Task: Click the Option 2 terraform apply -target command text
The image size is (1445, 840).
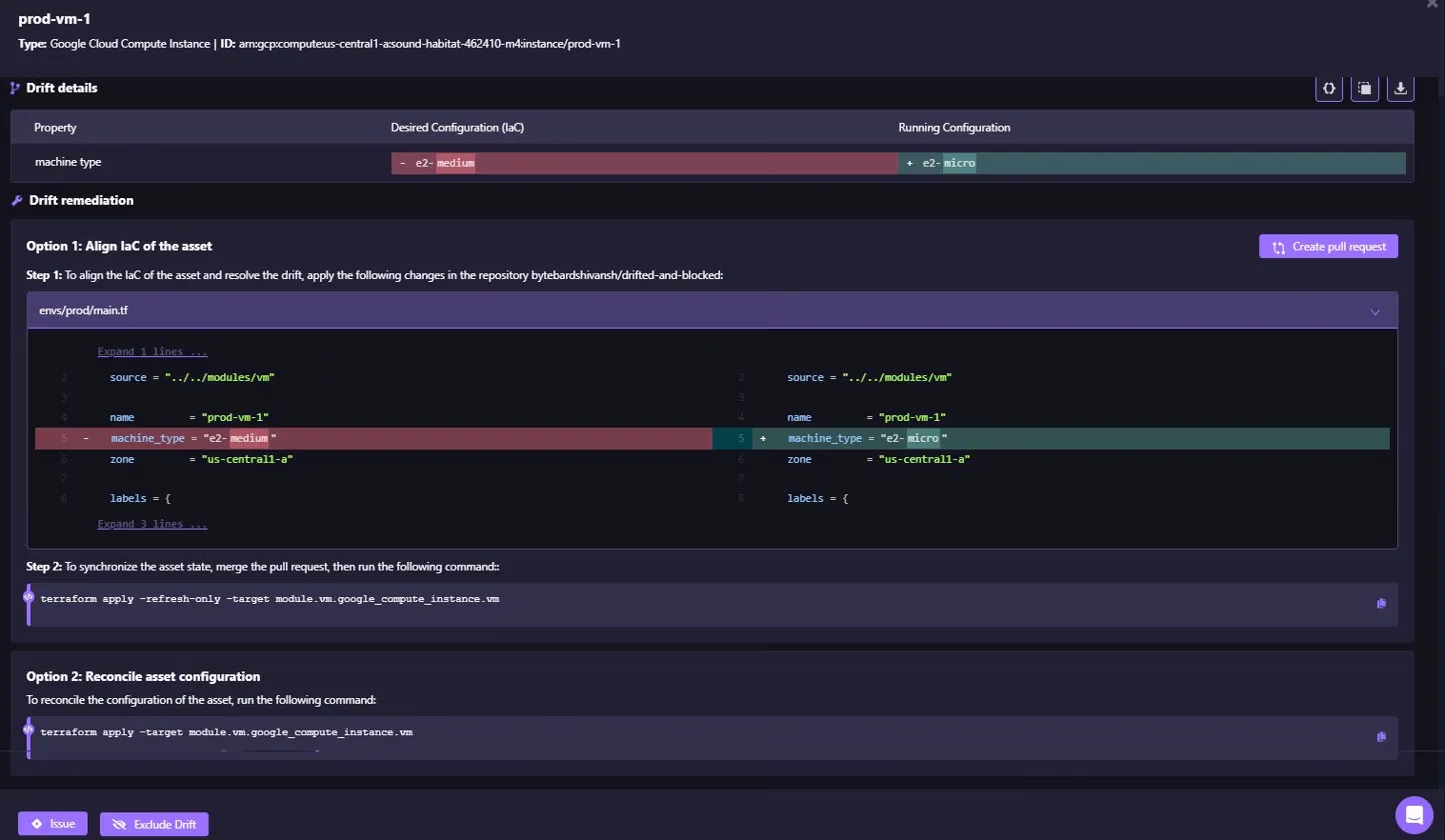Action: (227, 733)
